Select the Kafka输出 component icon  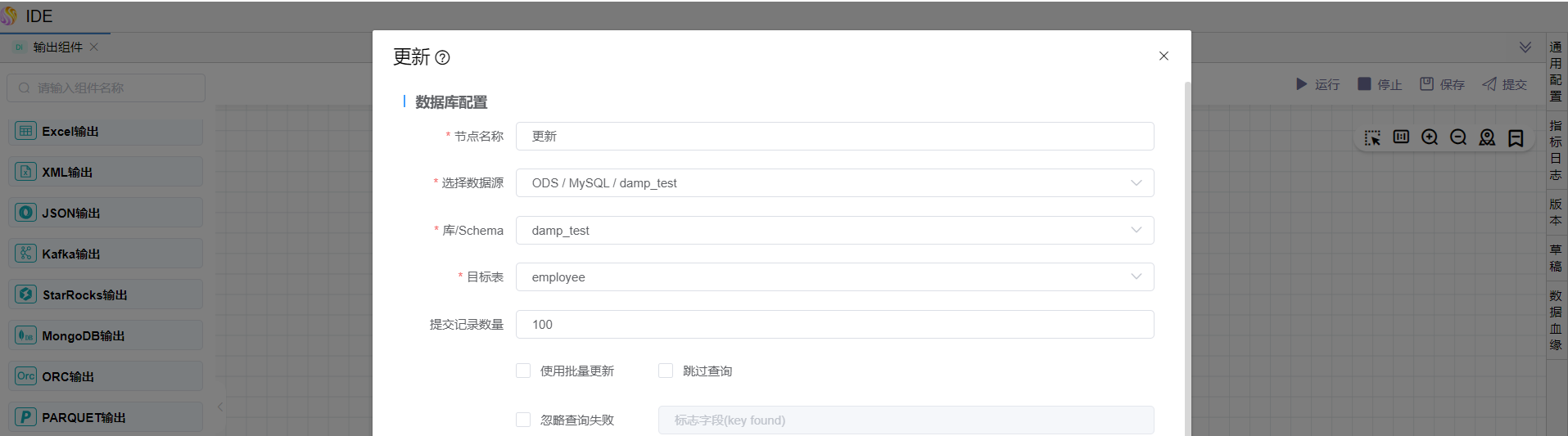pos(25,254)
